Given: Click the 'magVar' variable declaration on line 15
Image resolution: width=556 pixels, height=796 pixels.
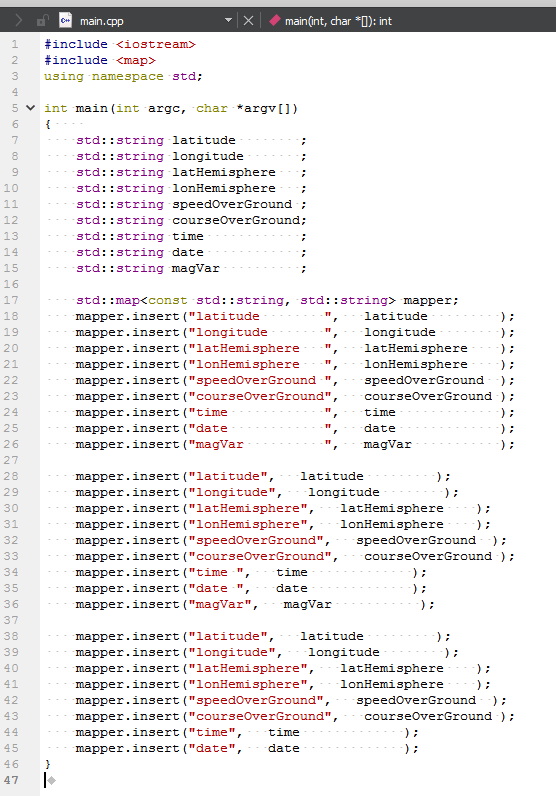Looking at the screenshot, I should (195, 268).
